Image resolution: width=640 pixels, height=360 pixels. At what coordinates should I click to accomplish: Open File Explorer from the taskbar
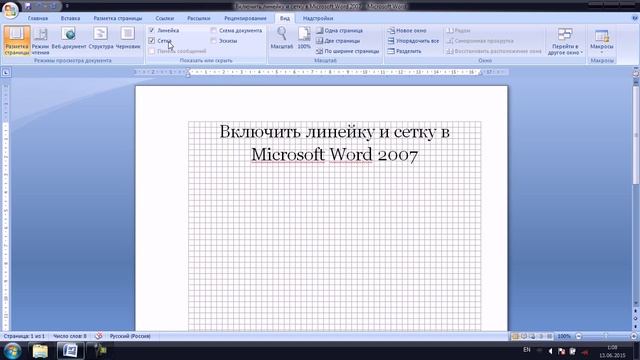coord(40,351)
